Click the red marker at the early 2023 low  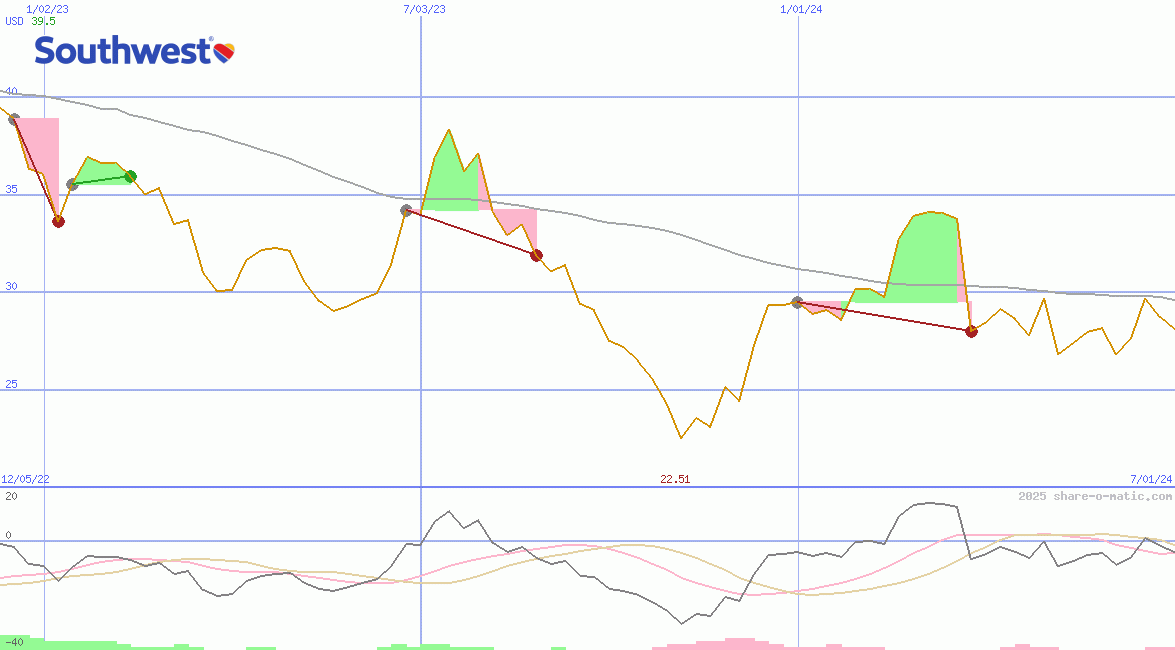[58, 221]
